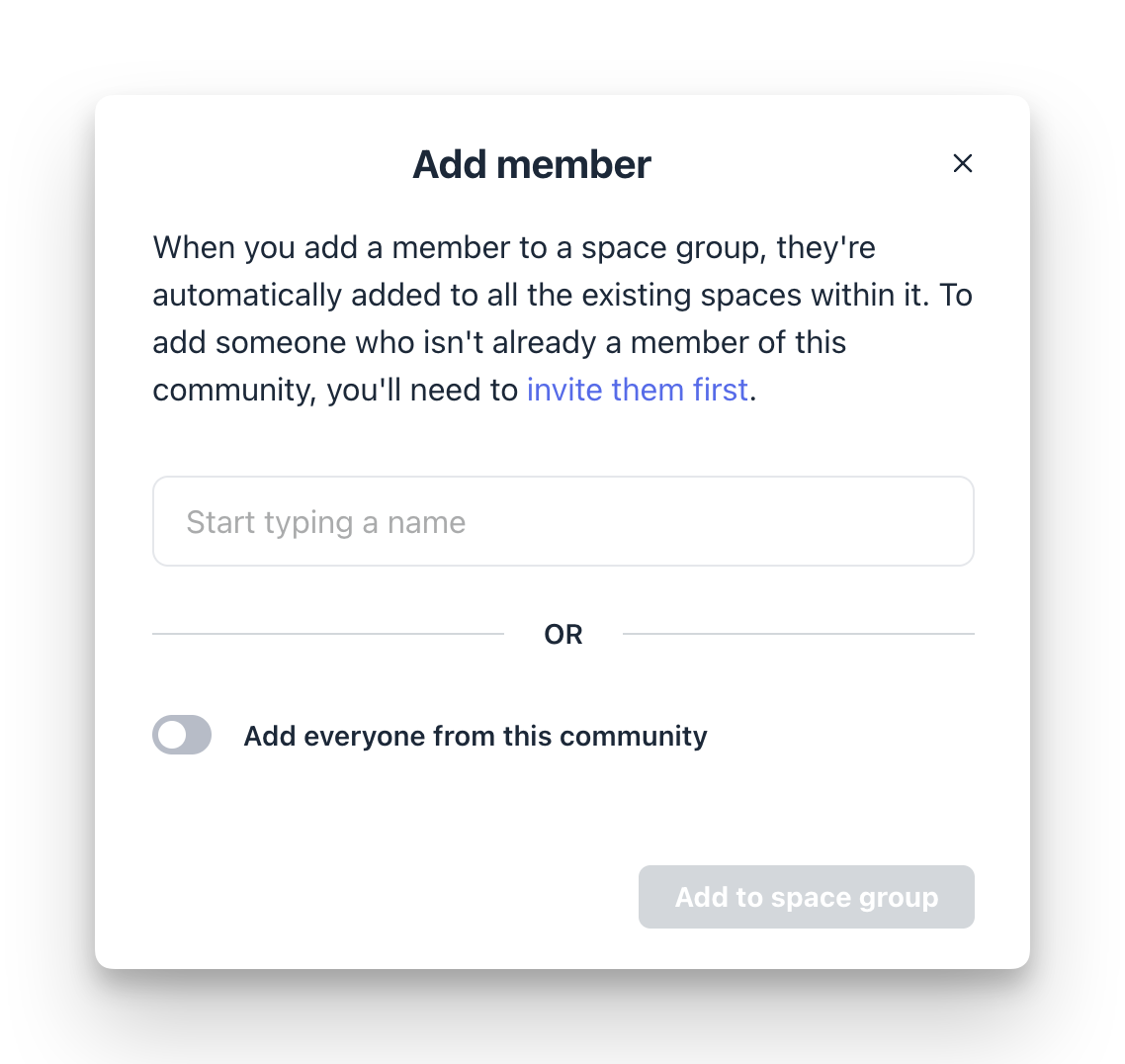
Task: Click the Start typing a name field
Action: pos(562,521)
